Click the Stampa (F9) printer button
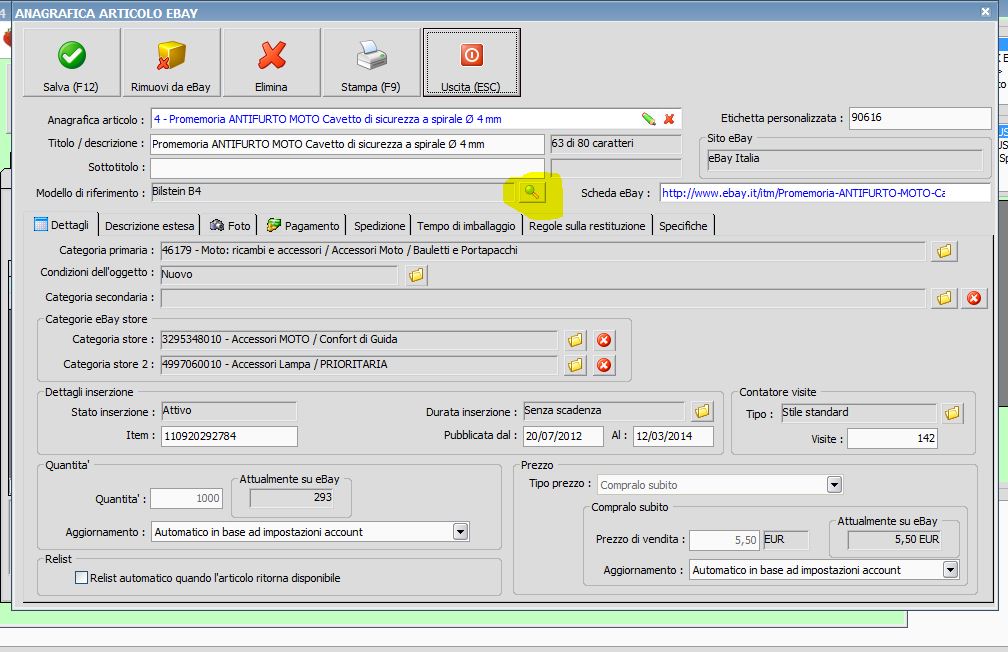This screenshot has width=1008, height=652. click(371, 63)
